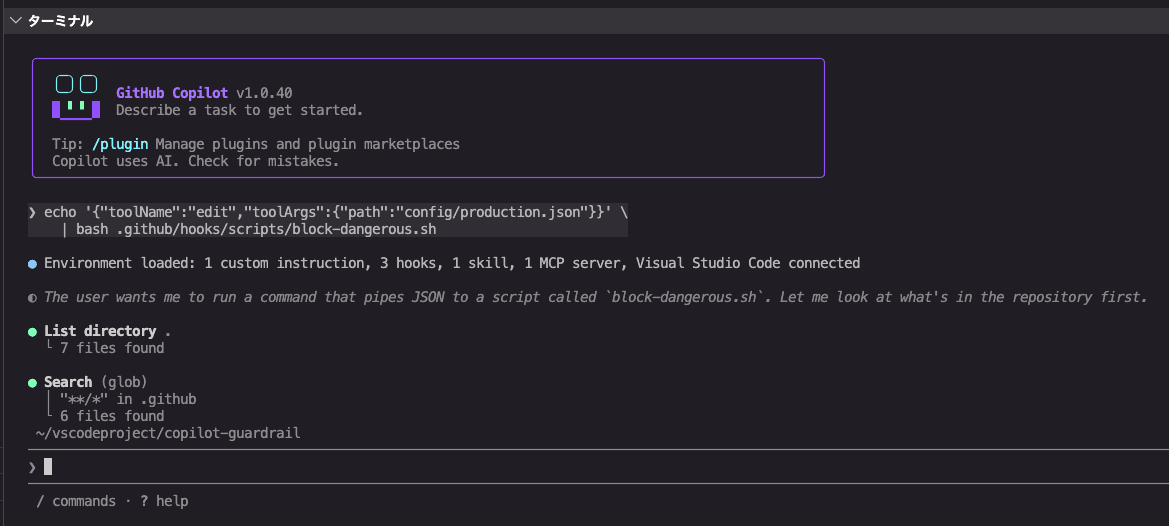This screenshot has width=1169, height=526.
Task: Click the '7 files found' result
Action: (x=112, y=348)
